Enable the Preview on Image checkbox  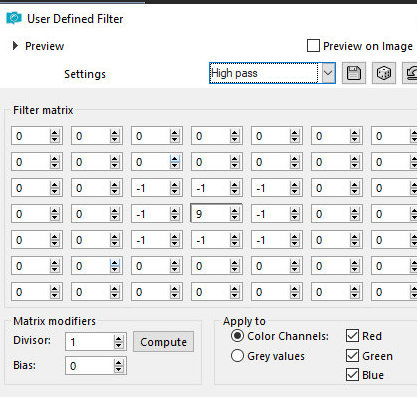[313, 46]
